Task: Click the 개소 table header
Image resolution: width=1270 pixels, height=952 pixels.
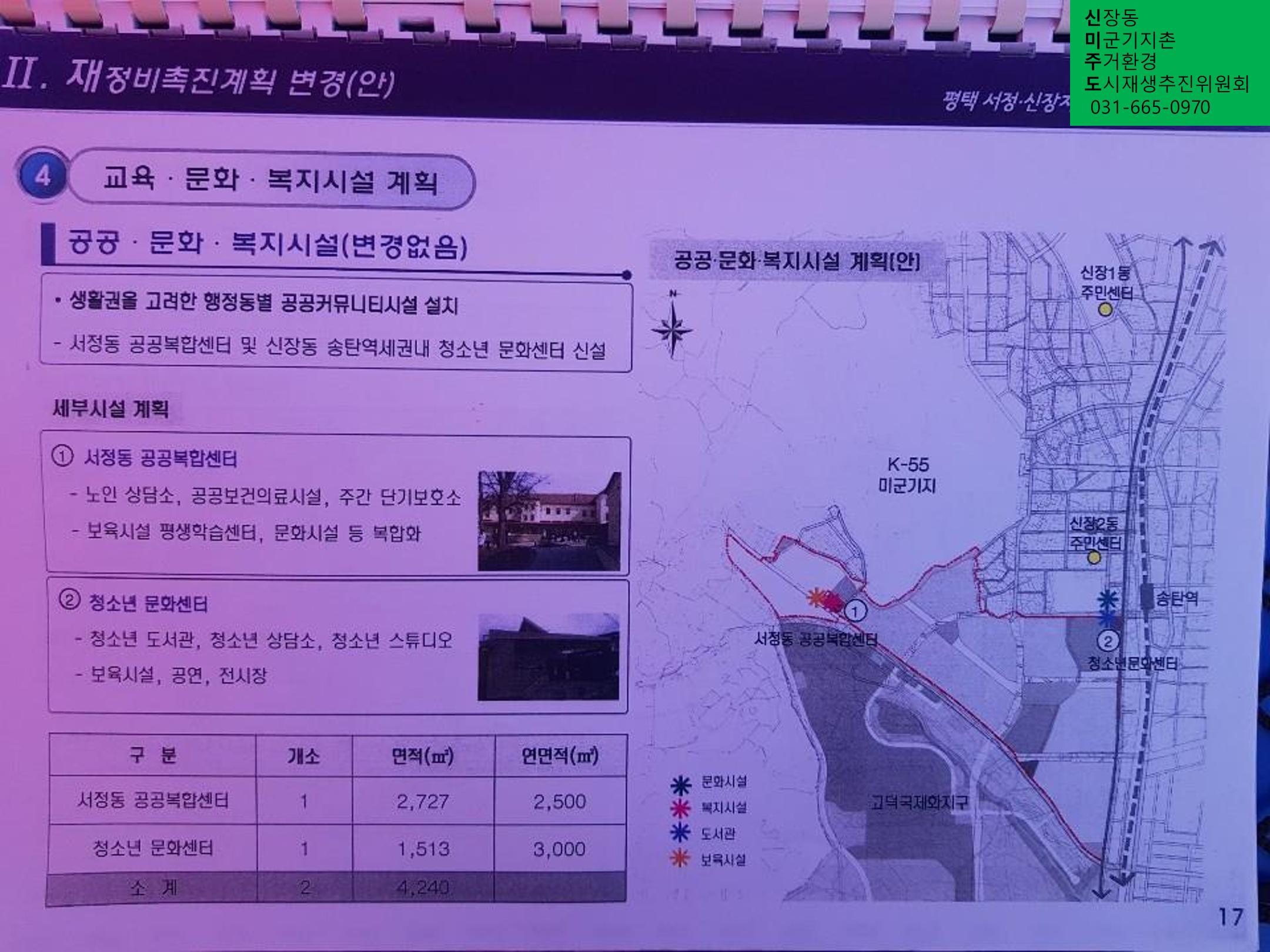Action: click(303, 755)
